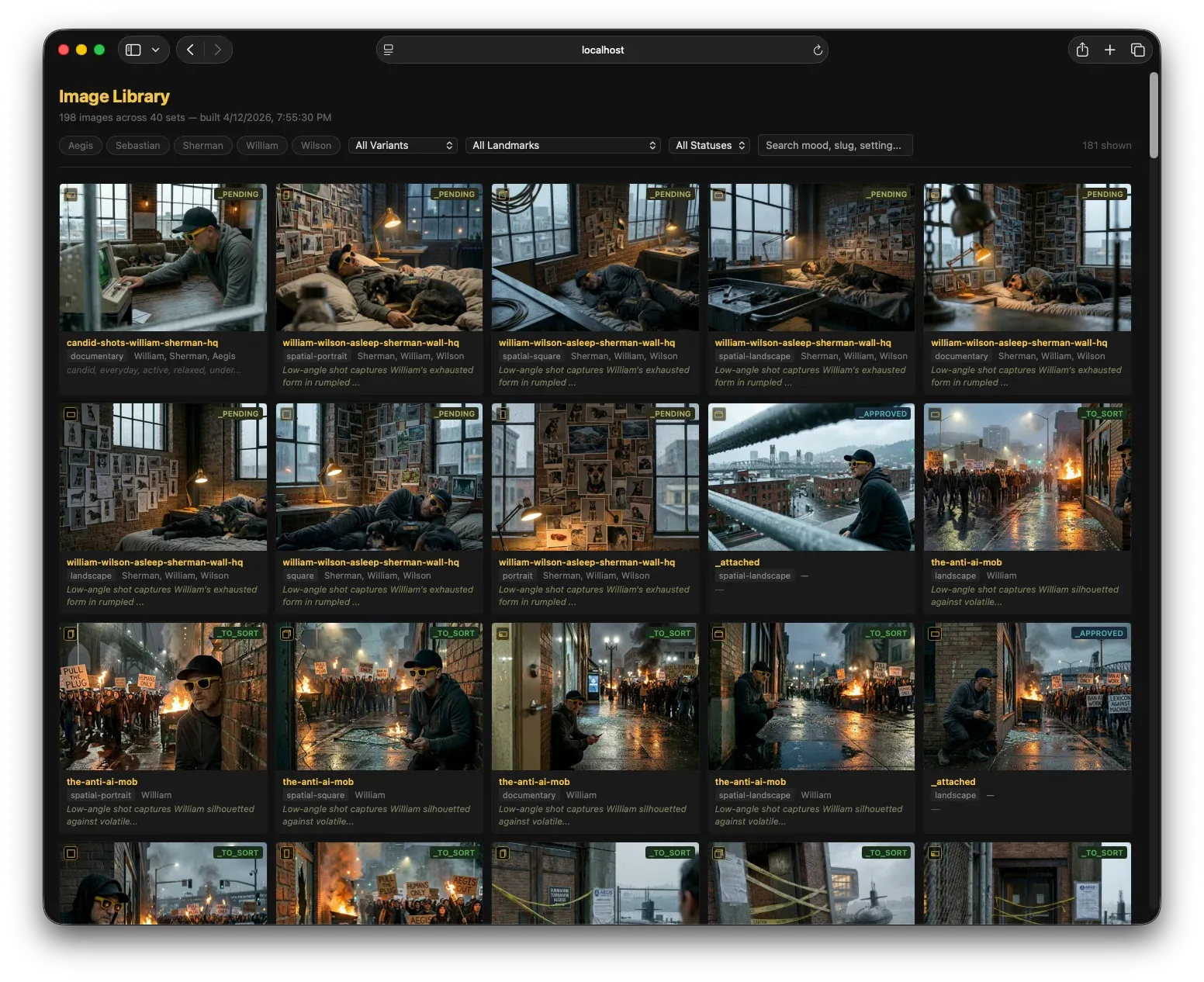Open the thumbnail of the asleep card tagged spatial-landscape
The width and height of the screenshot is (1204, 982).
pyautogui.click(x=811, y=258)
